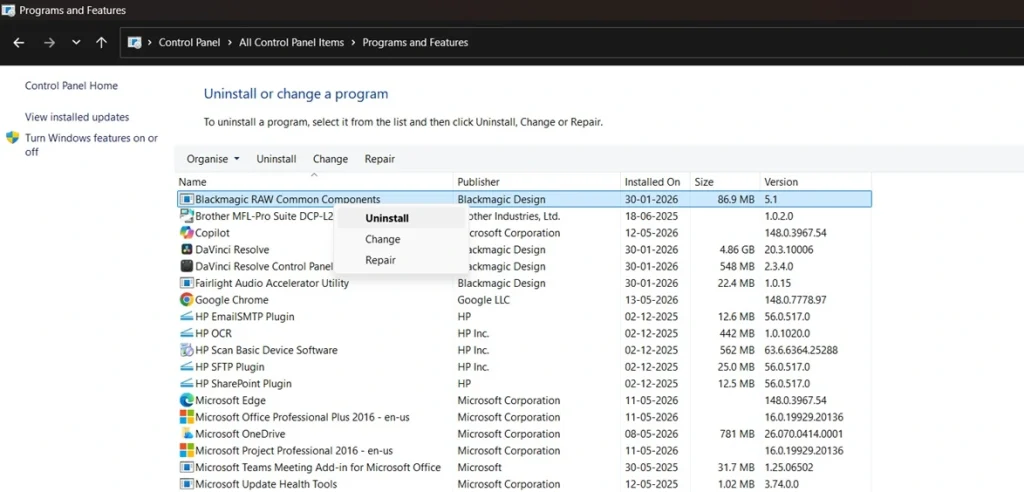
Task: Click the HP EmailSMTP Plugin icon
Action: tap(187, 317)
